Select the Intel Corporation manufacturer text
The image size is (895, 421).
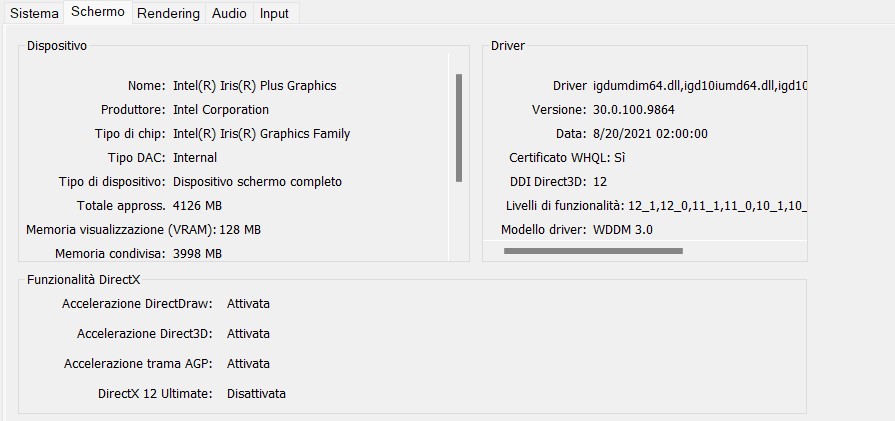coord(221,110)
